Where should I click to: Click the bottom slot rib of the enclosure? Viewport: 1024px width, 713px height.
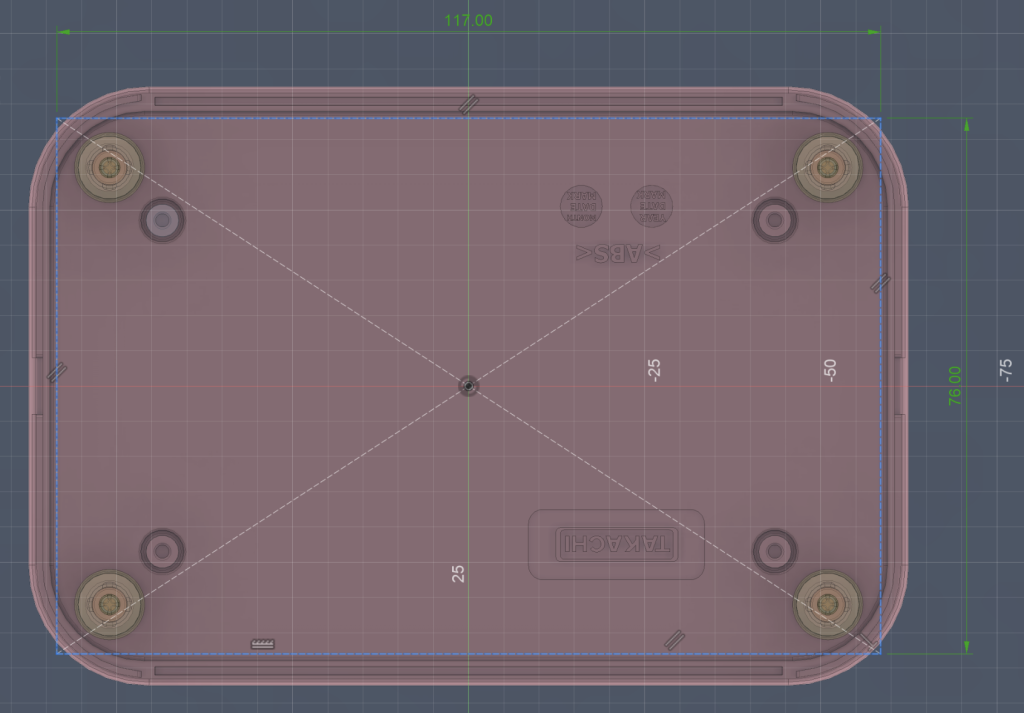point(468,671)
